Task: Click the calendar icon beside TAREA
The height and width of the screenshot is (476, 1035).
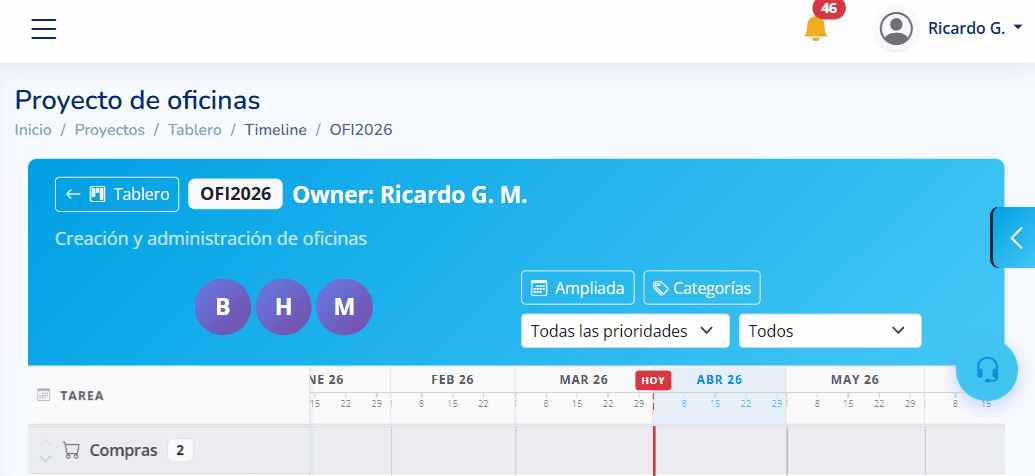Action: (44, 395)
